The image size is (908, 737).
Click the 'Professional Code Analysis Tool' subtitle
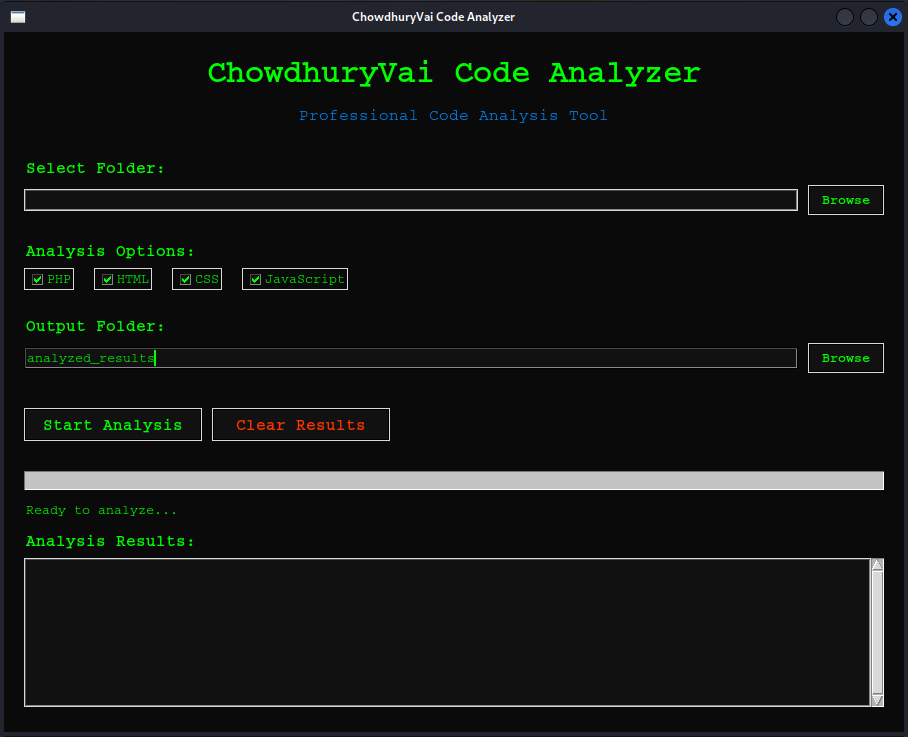453,116
